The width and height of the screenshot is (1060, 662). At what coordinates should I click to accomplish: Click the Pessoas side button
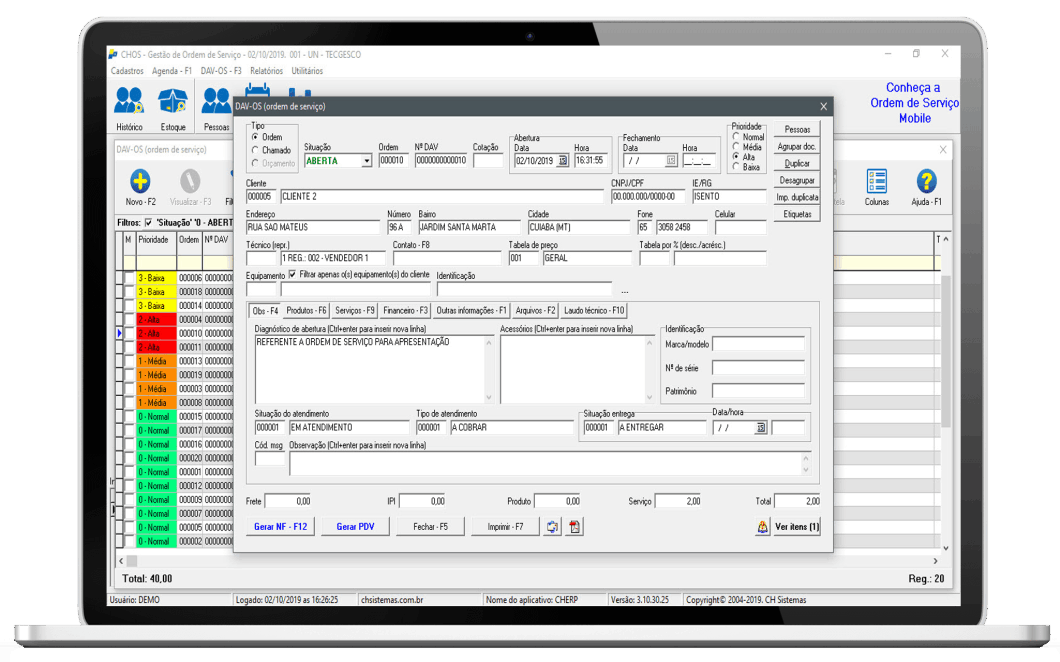(797, 129)
